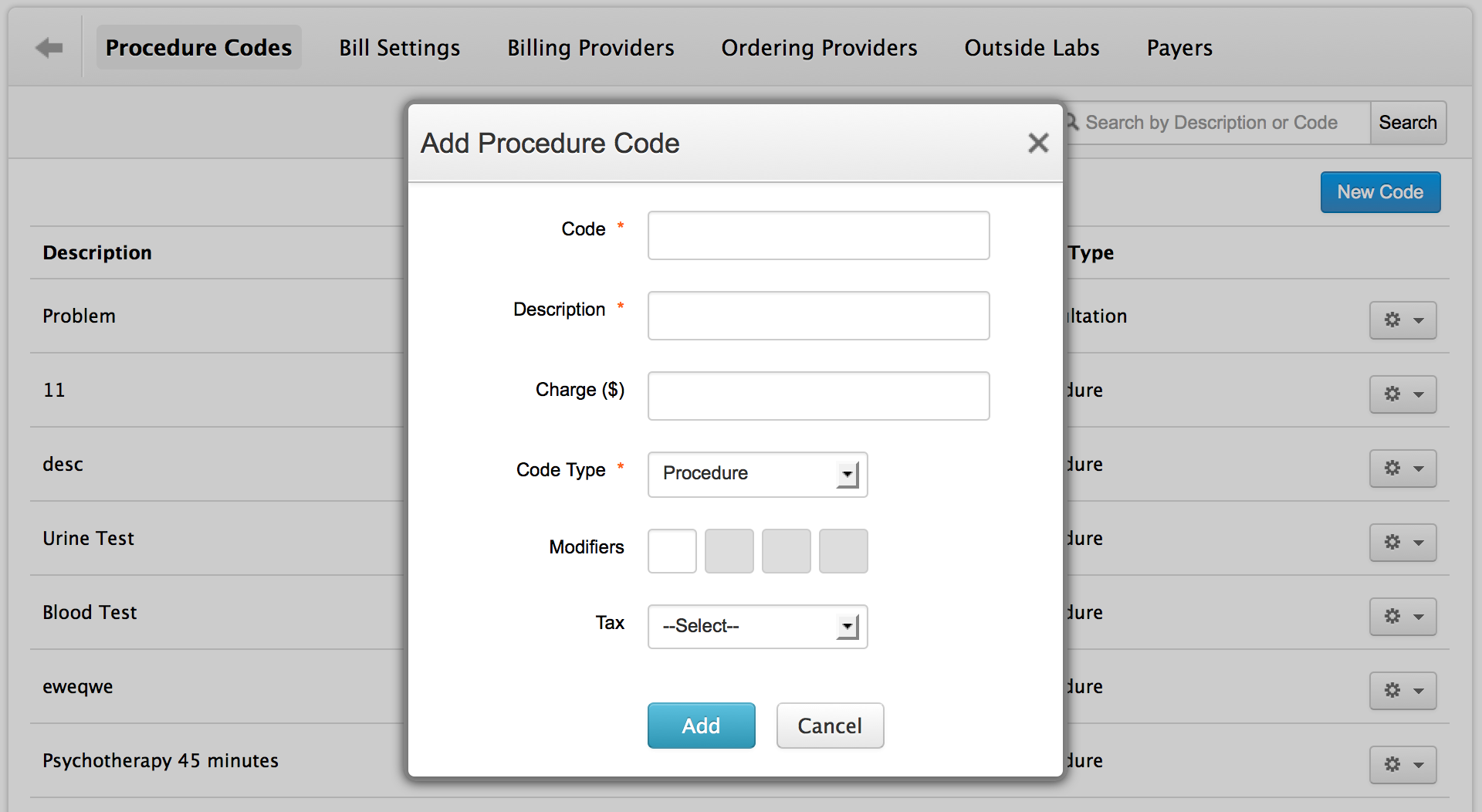
Task: Open the Payers tab
Action: click(1179, 47)
